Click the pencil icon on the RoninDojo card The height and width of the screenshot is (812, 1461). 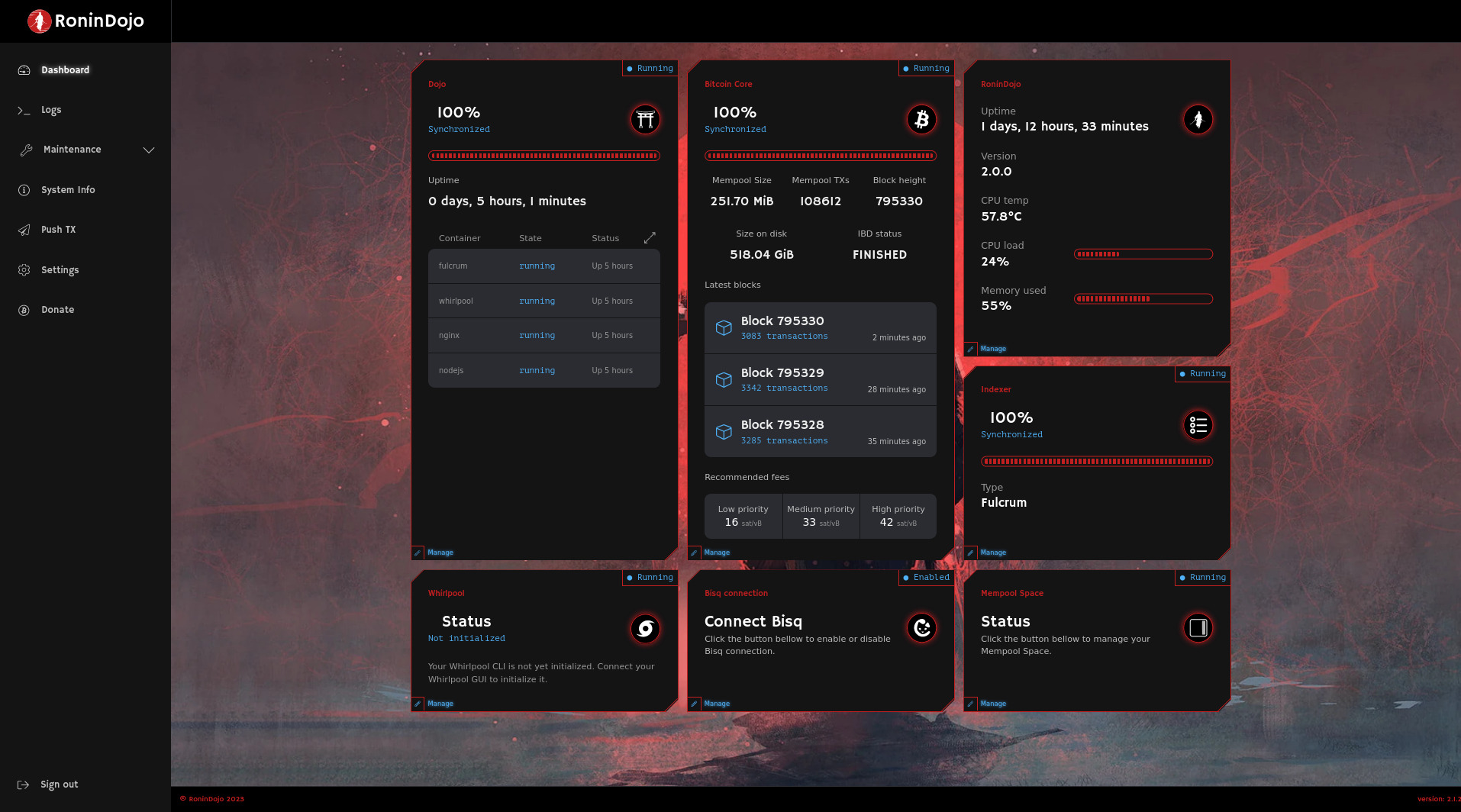[970, 349]
